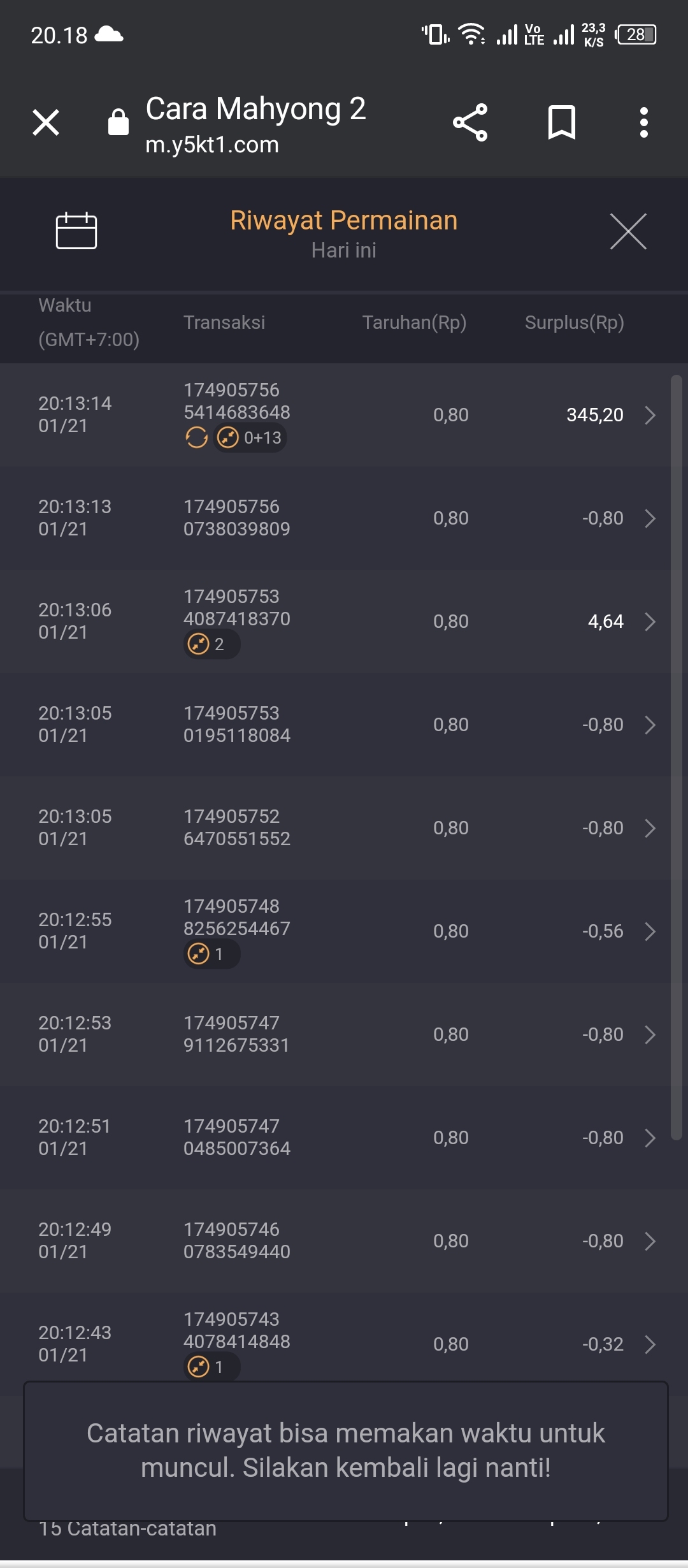Tap the padlock site security icon
The width and height of the screenshot is (688, 1568).
118,122
